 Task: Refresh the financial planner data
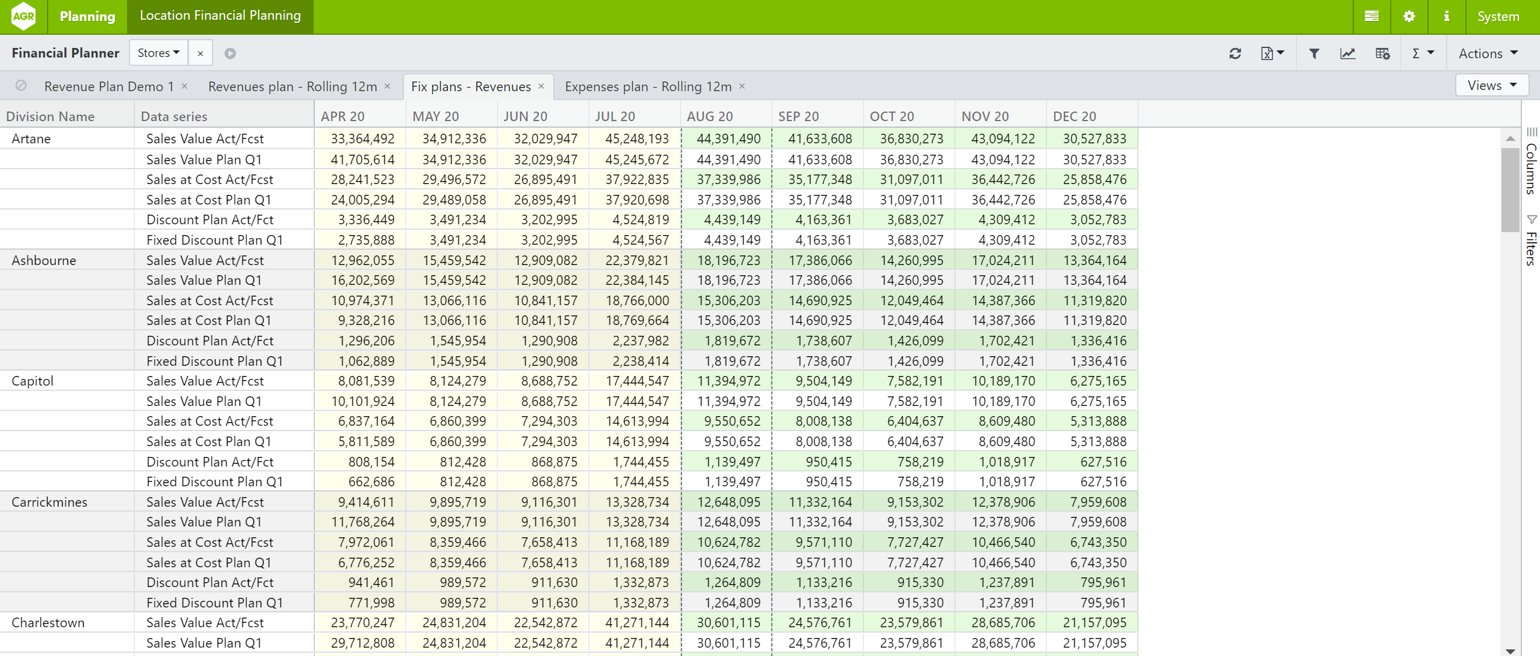coord(1235,54)
